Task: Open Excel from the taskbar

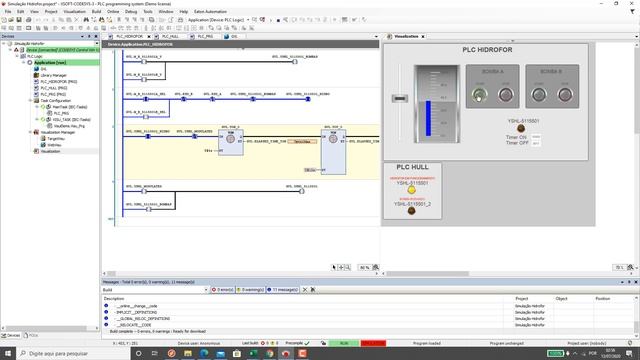Action: (x=253, y=353)
